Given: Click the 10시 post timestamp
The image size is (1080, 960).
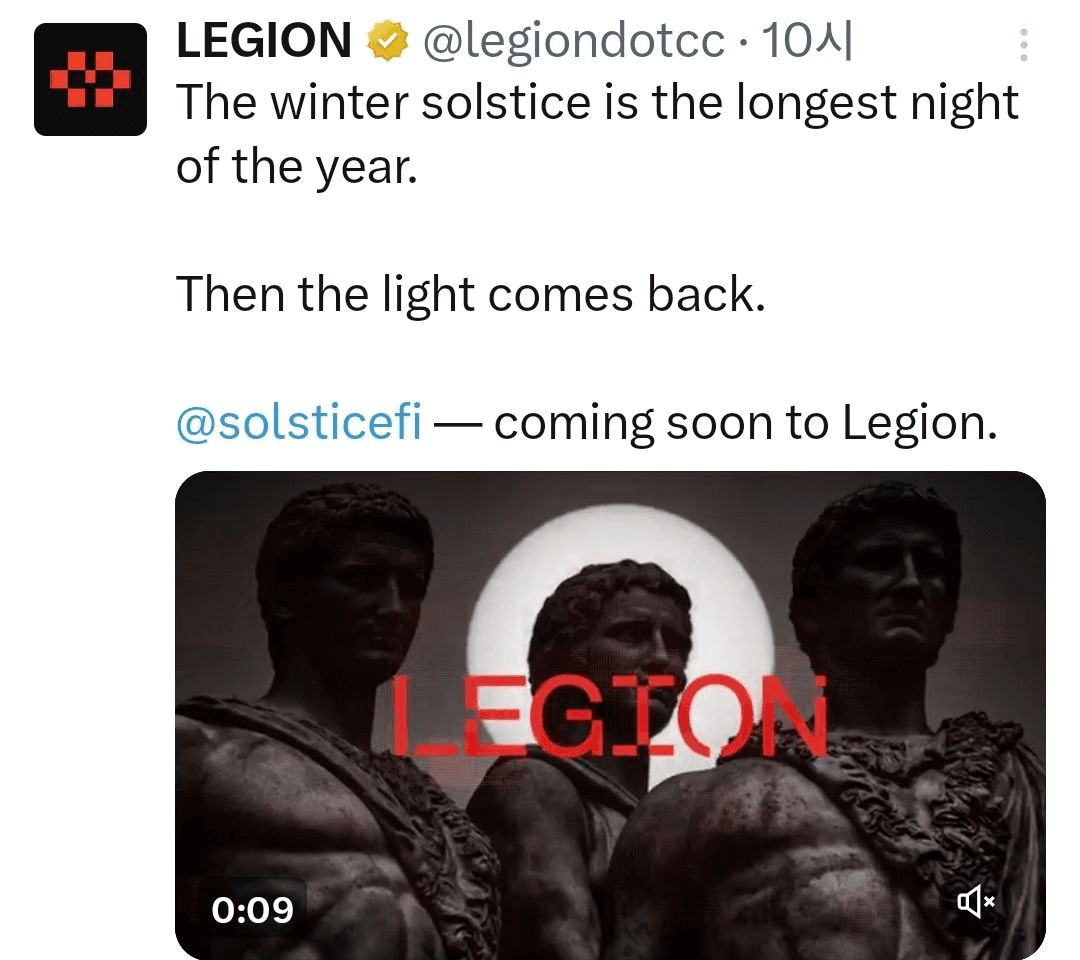Looking at the screenshot, I should 807,40.
